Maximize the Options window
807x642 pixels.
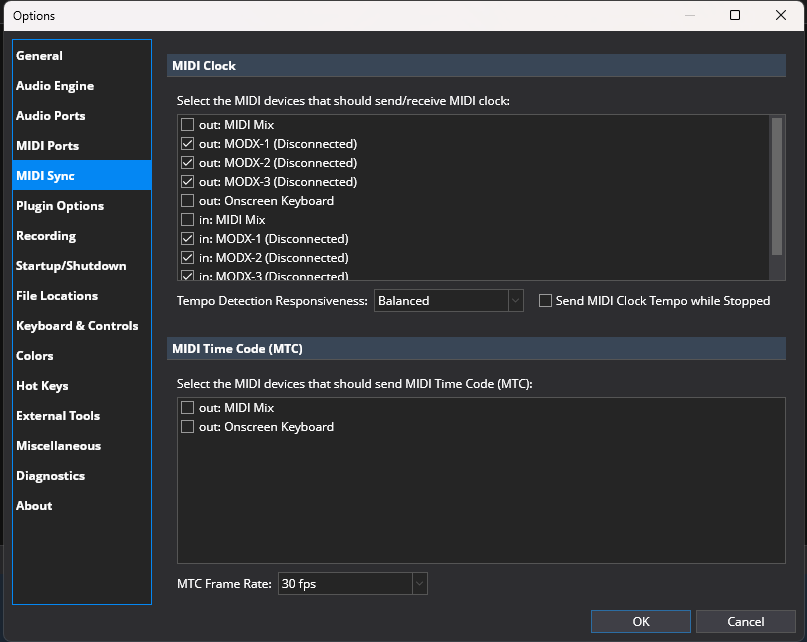(735, 15)
